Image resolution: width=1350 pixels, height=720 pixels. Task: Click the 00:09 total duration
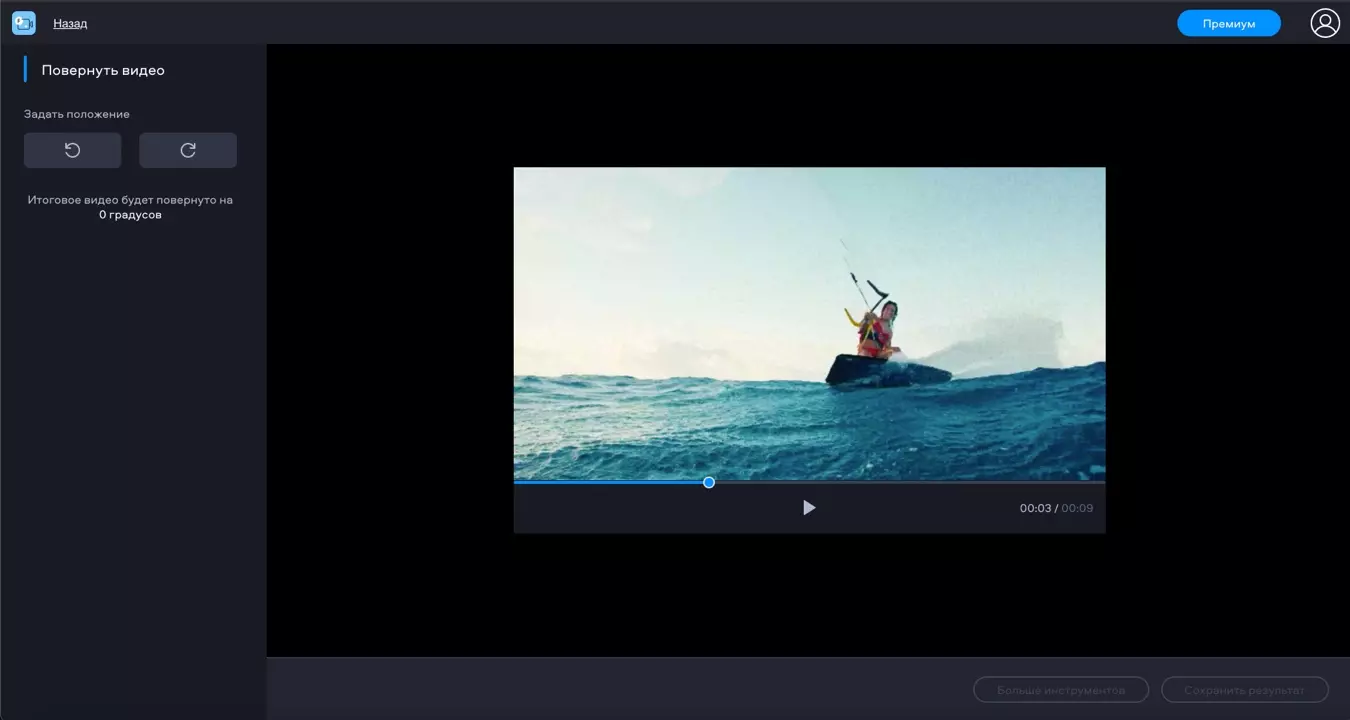pyautogui.click(x=1077, y=508)
